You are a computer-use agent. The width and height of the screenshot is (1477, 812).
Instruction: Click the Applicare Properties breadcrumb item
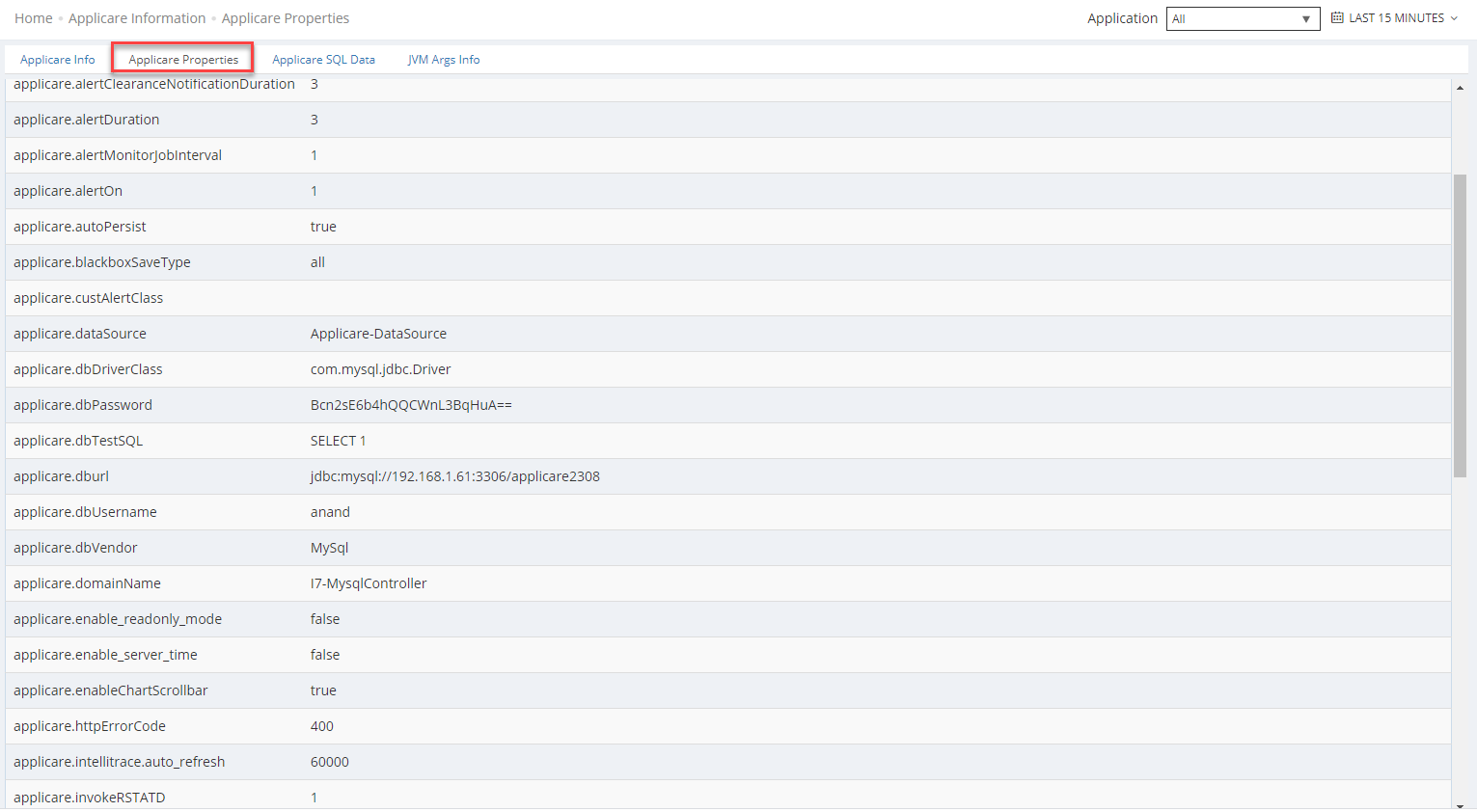pos(286,18)
